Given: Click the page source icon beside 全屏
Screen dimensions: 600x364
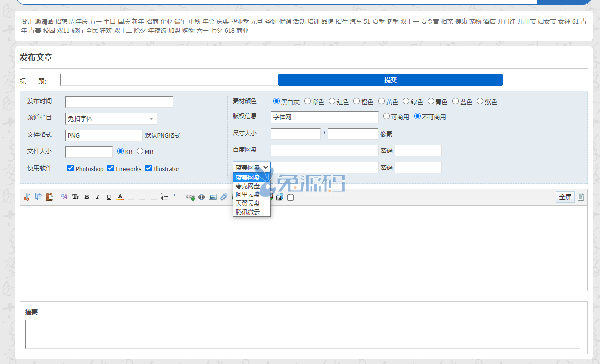Looking at the screenshot, I should (x=581, y=197).
